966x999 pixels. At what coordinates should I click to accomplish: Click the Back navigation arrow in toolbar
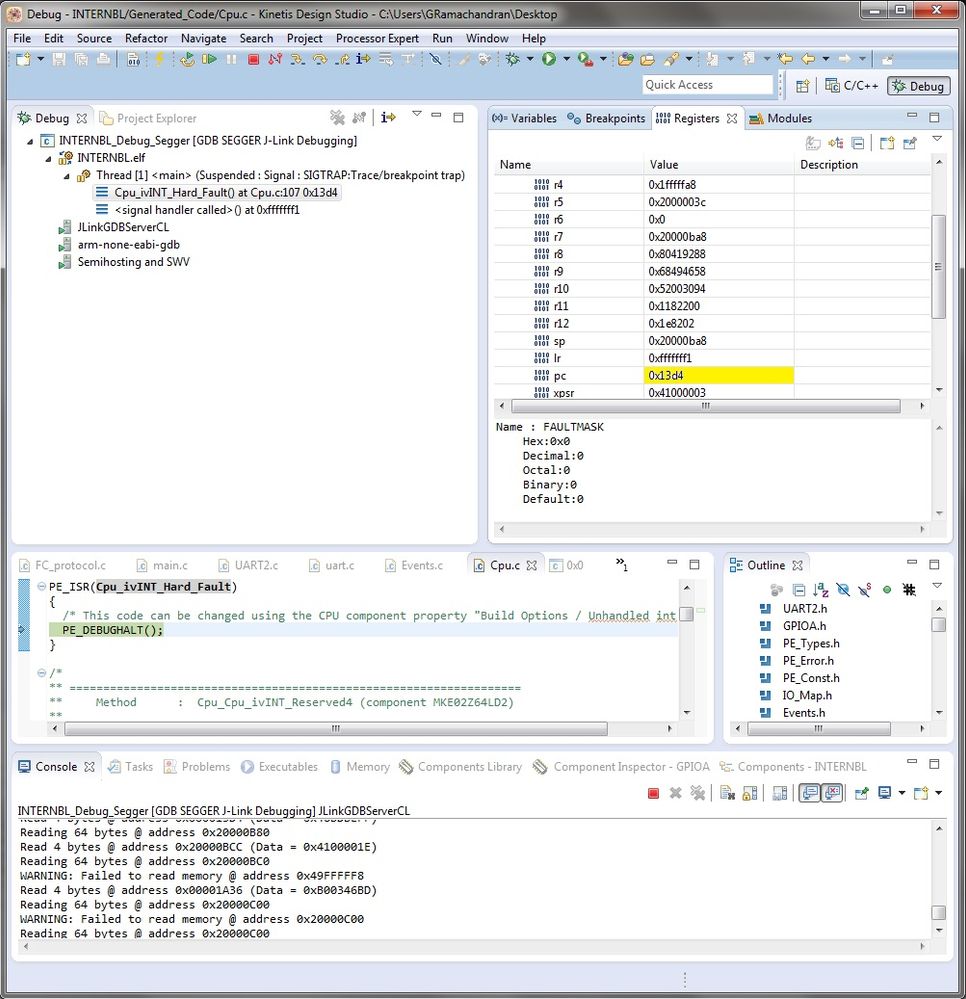pos(808,59)
